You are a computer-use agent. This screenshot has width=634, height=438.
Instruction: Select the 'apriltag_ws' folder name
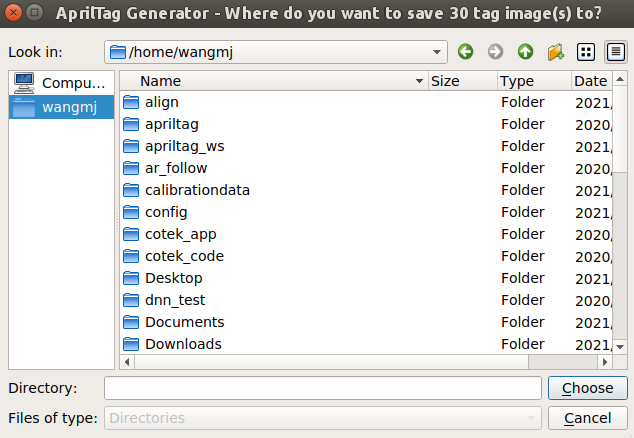point(185,146)
